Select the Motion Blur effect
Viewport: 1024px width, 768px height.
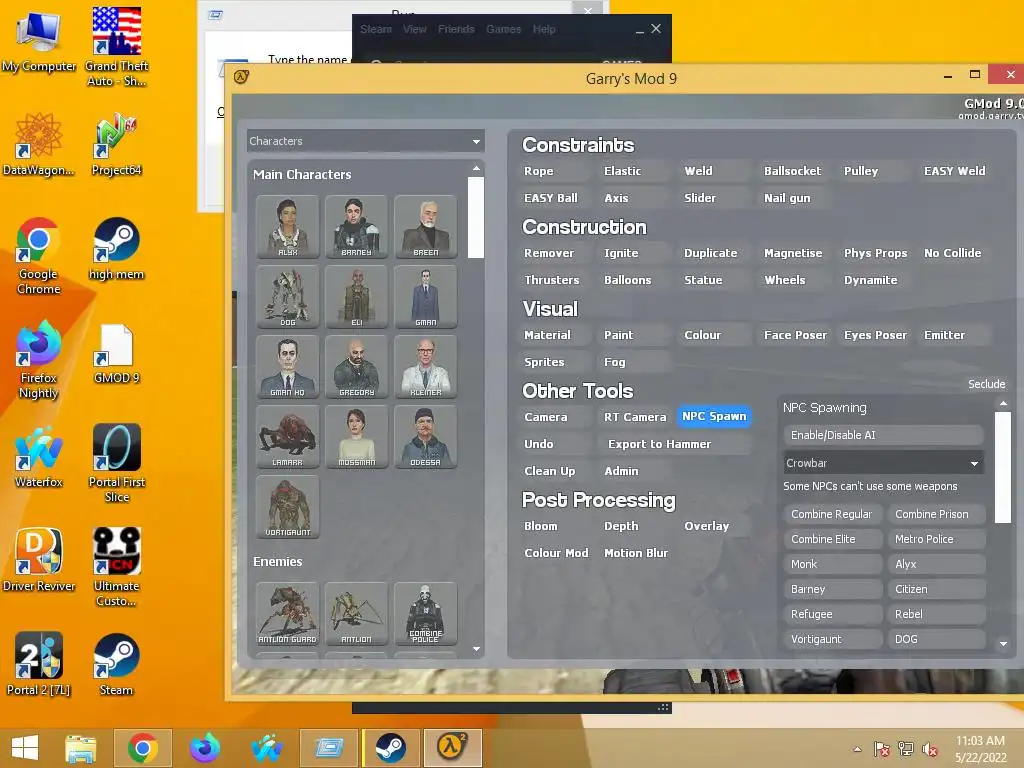tap(635, 553)
